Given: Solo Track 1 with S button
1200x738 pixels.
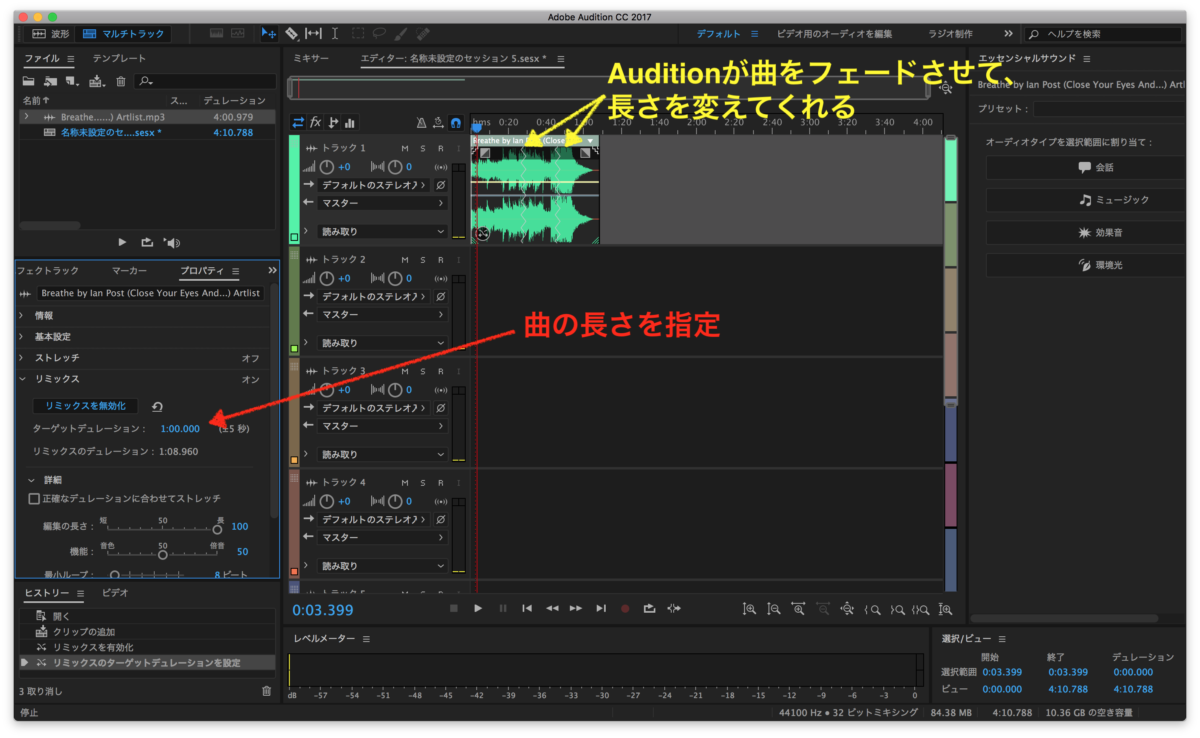Looking at the screenshot, I should click(x=422, y=148).
